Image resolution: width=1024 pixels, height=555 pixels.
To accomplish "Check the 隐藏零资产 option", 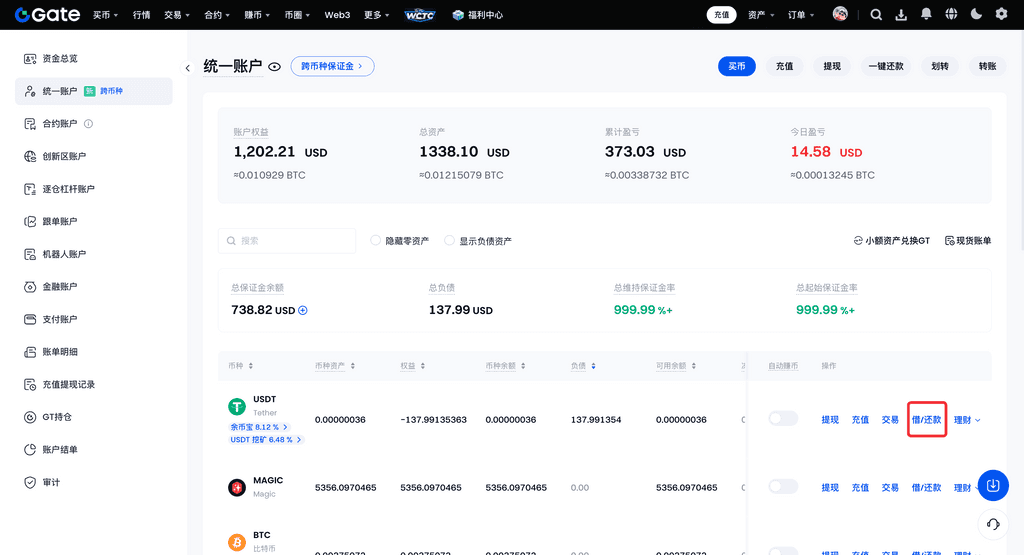I will click(x=376, y=241).
